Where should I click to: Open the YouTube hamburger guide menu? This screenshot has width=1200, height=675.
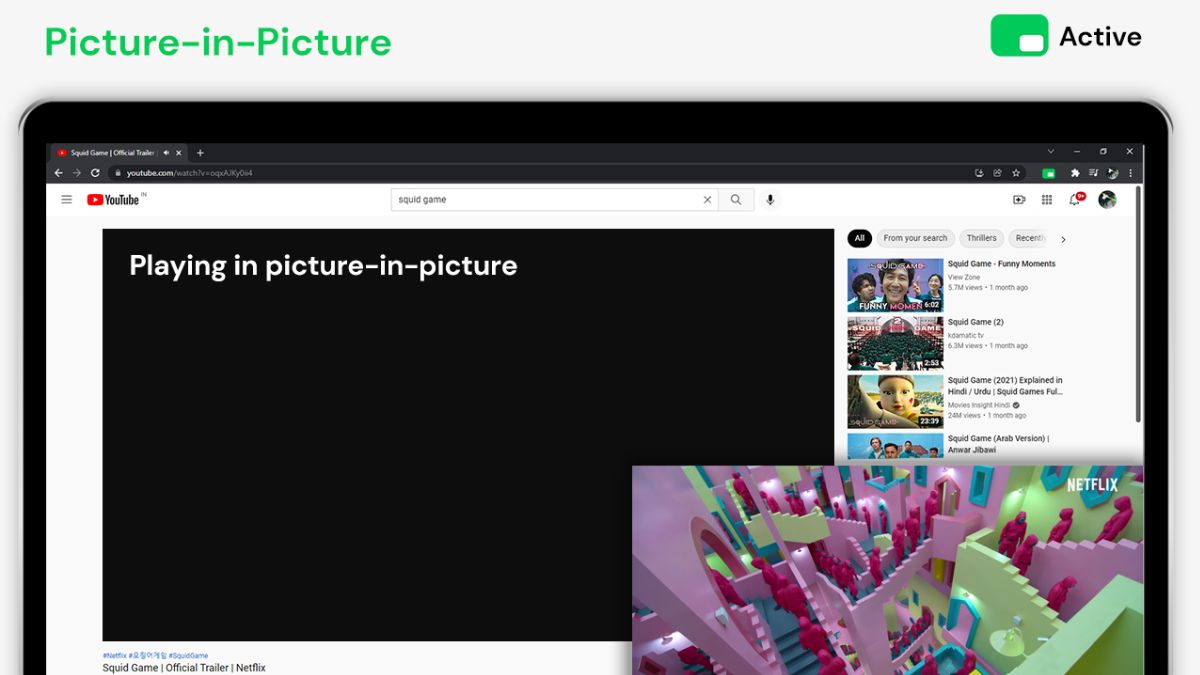coord(67,200)
